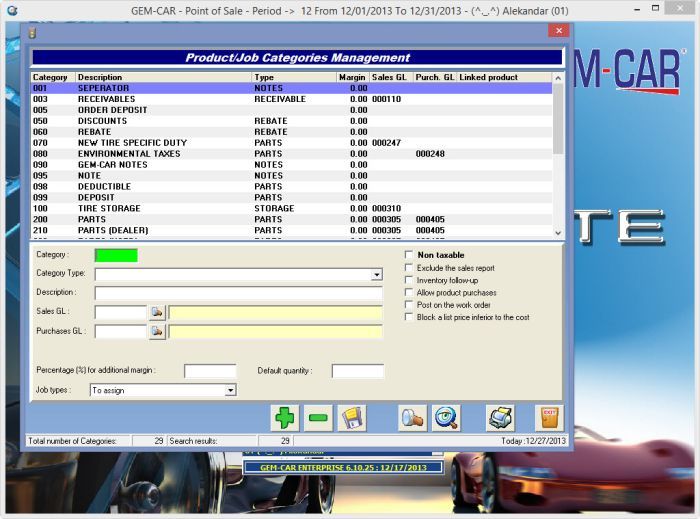Click the Type column header

click(x=294, y=77)
